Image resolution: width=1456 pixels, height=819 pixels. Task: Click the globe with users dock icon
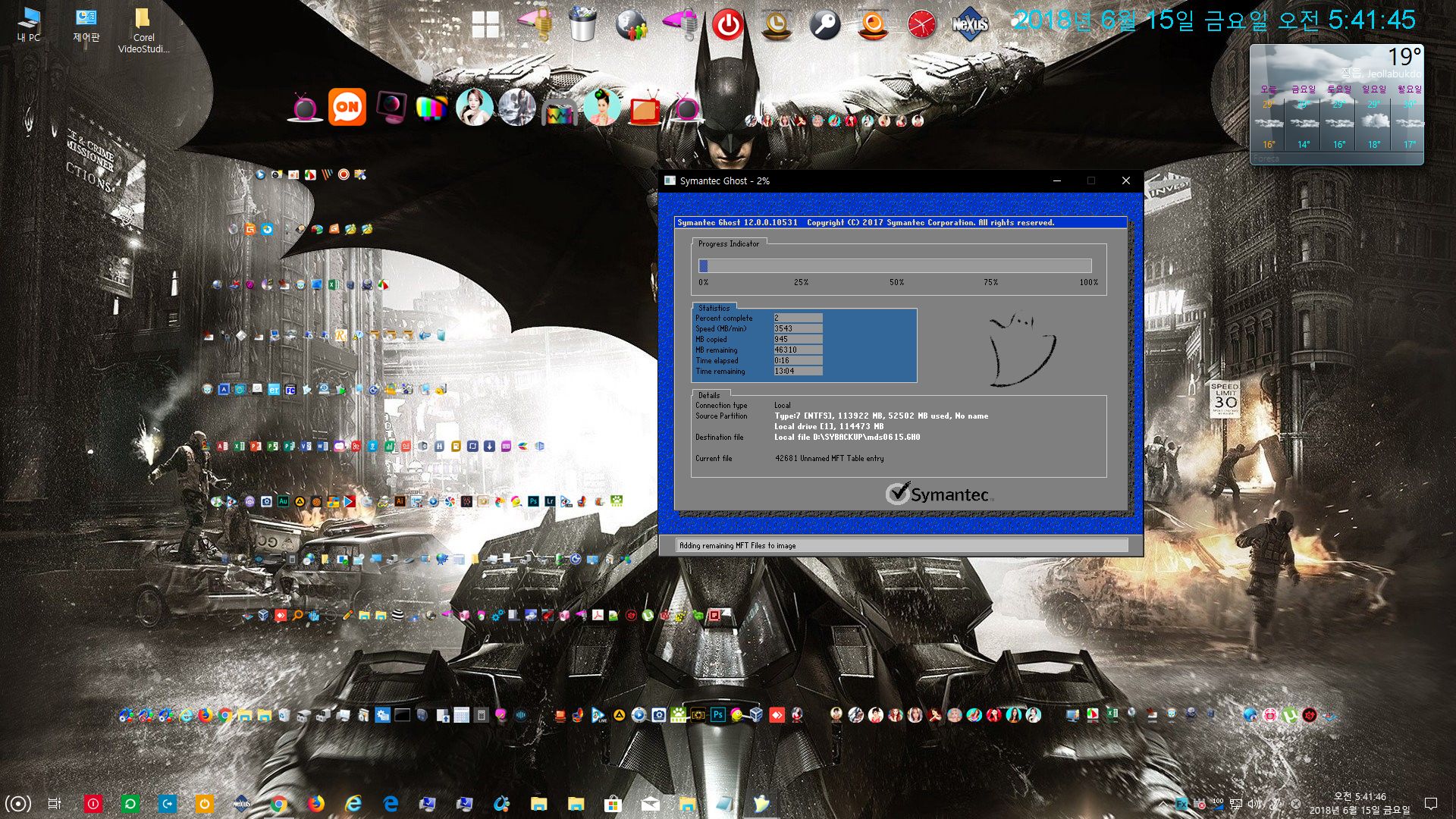point(631,25)
